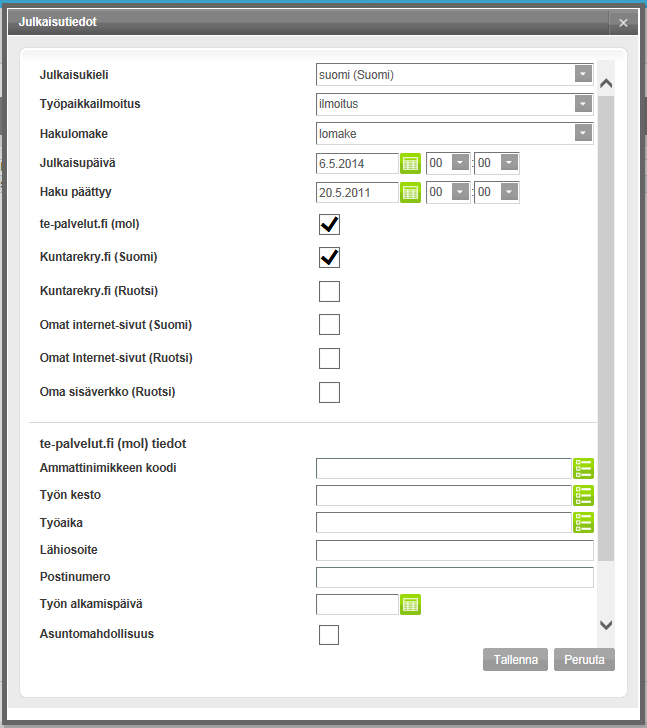Click scroll down arrow icon

click(x=606, y=625)
